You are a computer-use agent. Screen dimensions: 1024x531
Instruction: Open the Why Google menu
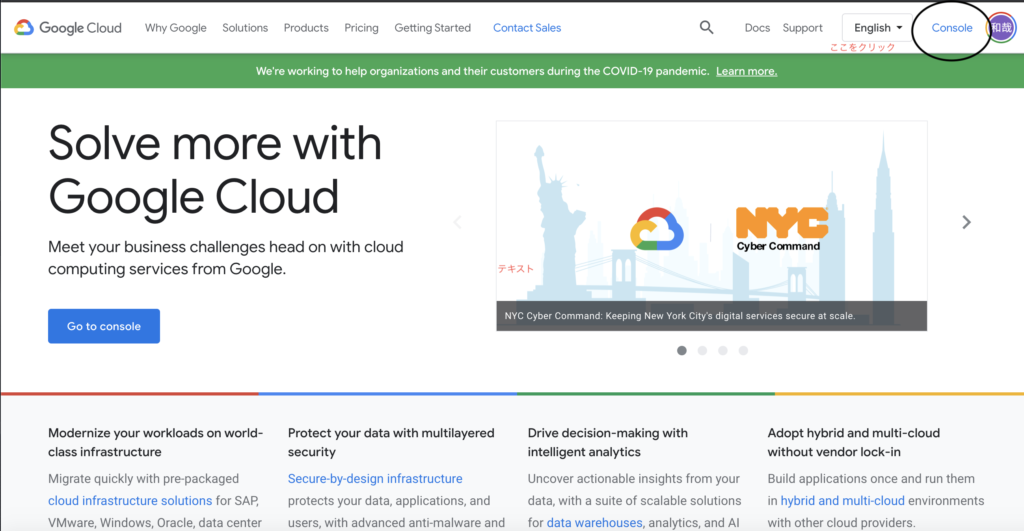point(176,27)
